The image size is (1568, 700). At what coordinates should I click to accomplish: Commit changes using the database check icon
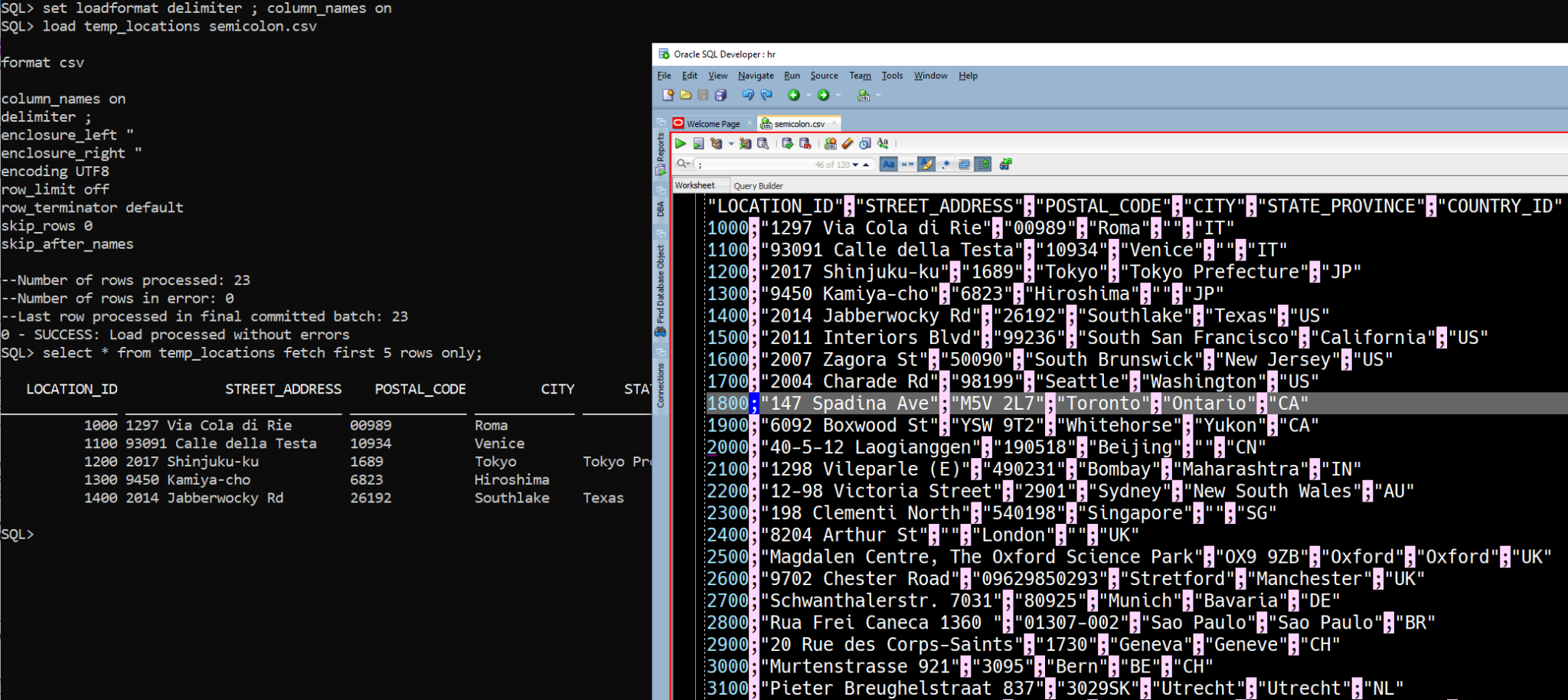[x=788, y=144]
